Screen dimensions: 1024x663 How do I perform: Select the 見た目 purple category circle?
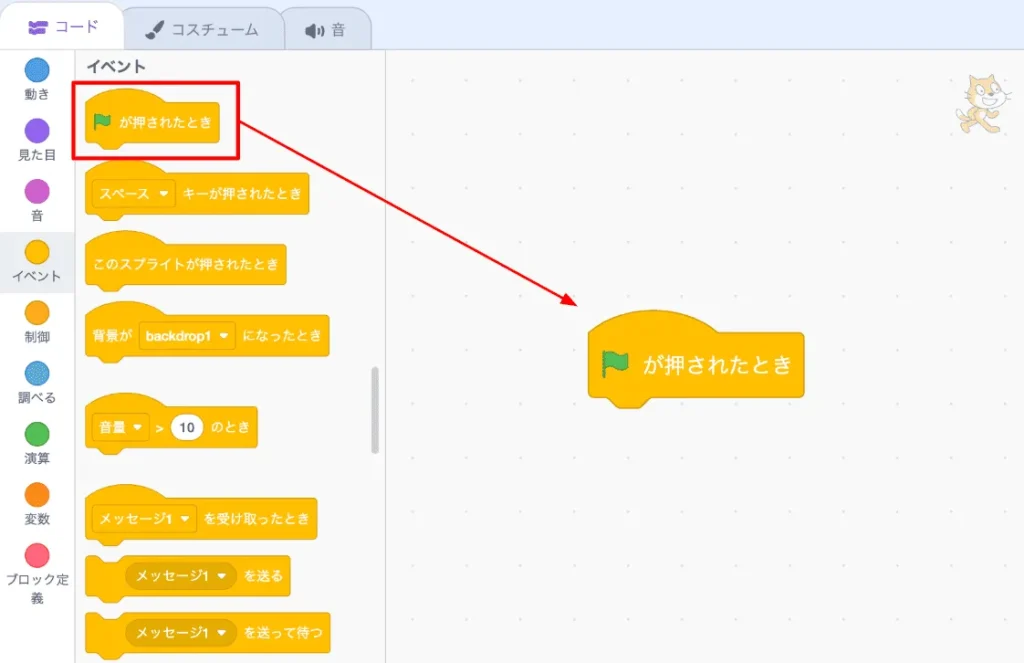(37, 131)
